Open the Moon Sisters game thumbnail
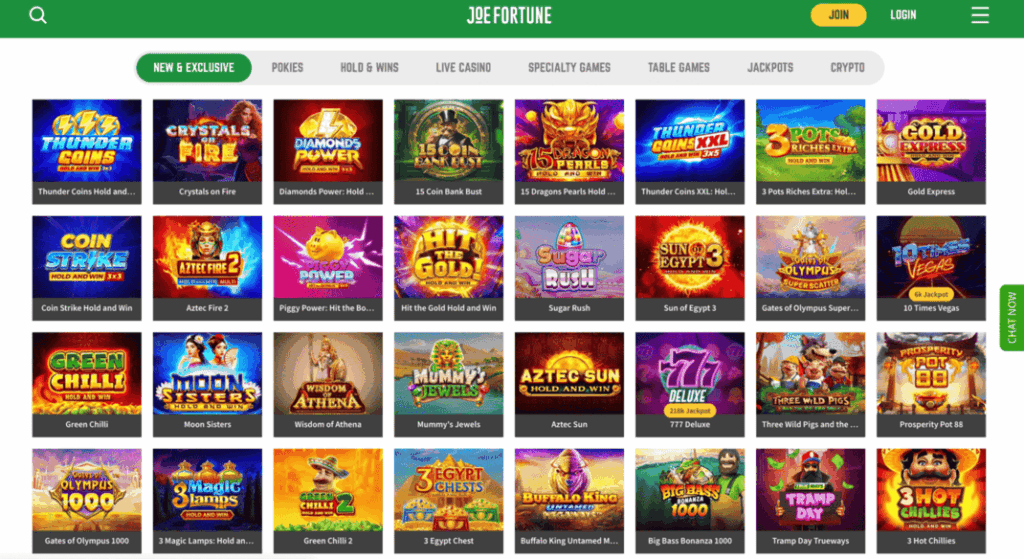 pos(208,384)
